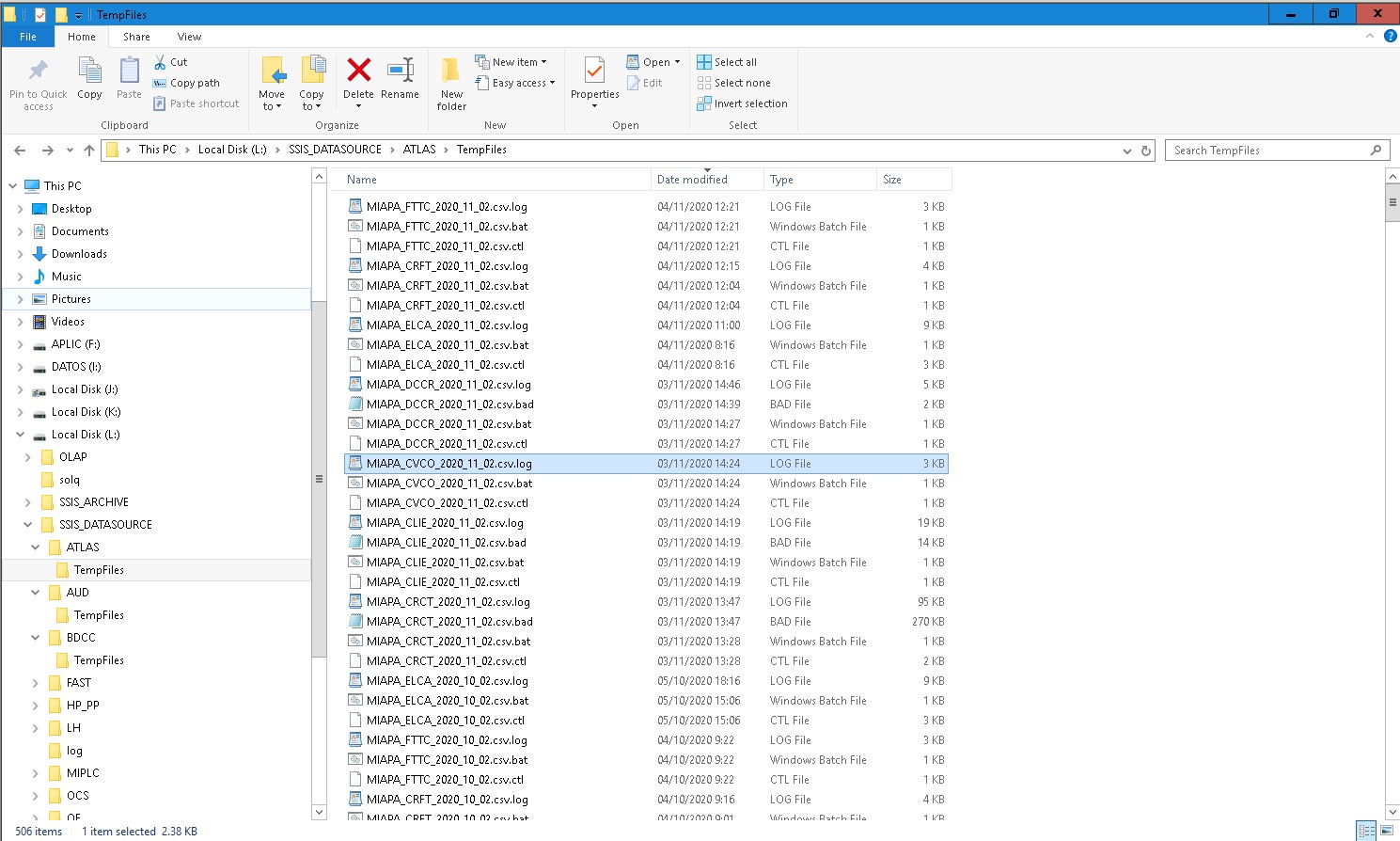Refresh the TempFiles folder view
This screenshot has width=1400, height=841.
coord(1146,151)
